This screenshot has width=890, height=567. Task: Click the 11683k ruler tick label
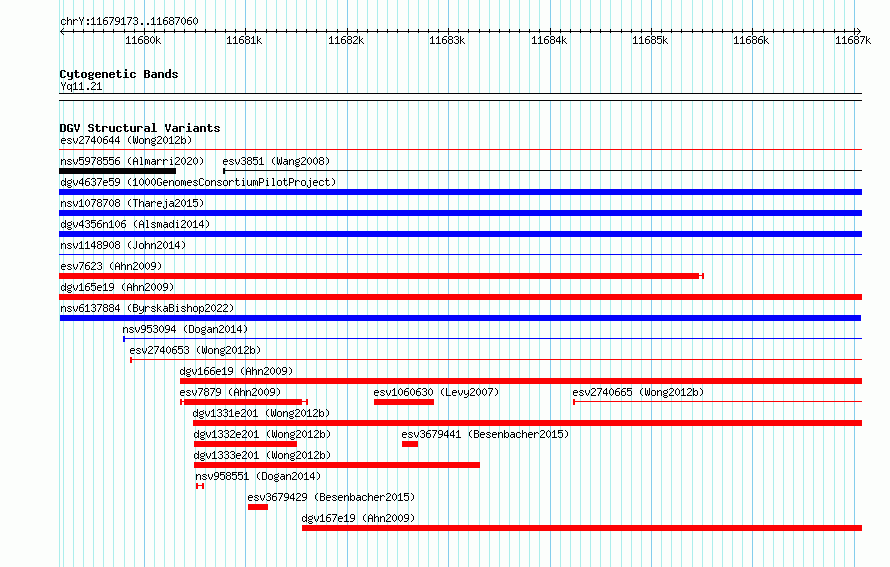tap(447, 40)
